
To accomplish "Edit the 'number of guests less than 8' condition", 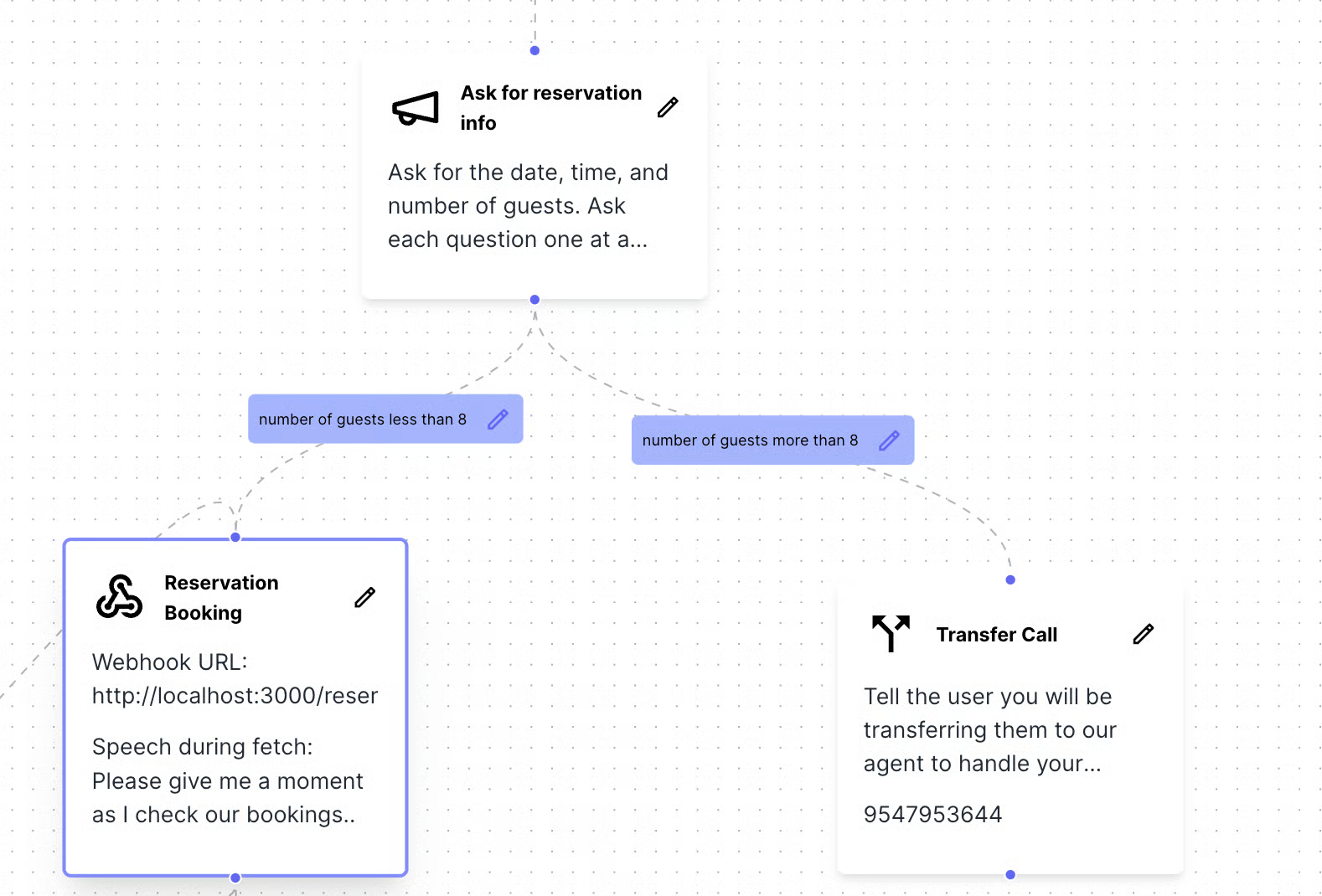I will click(498, 419).
